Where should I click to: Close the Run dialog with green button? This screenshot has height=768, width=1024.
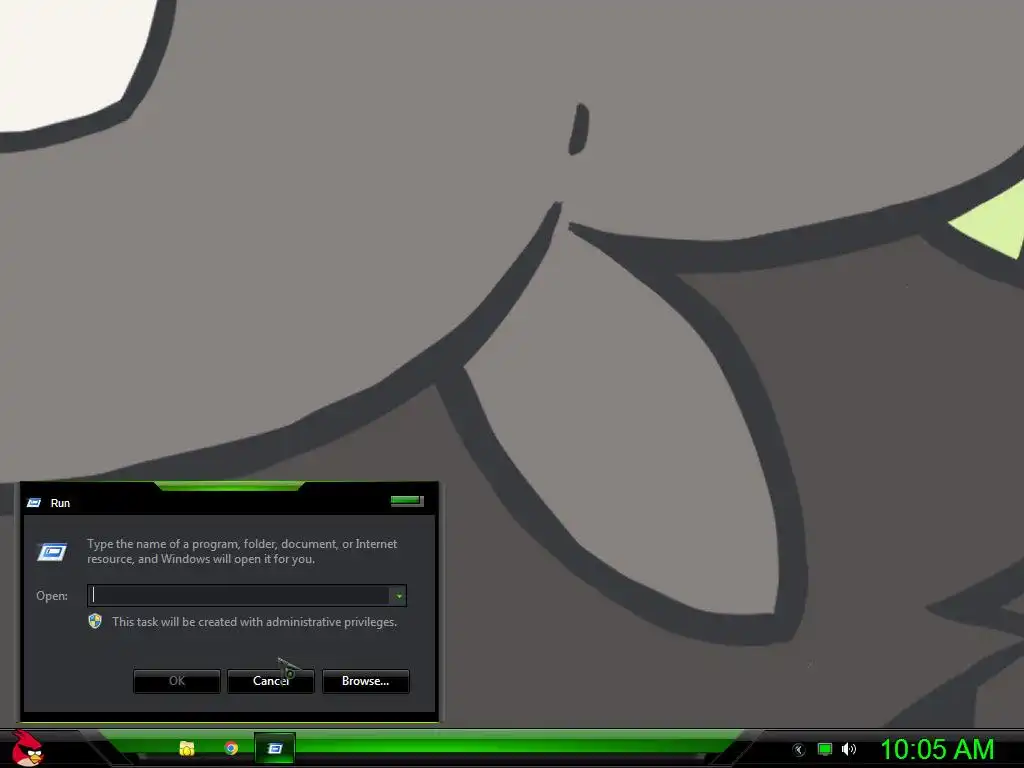tap(407, 501)
